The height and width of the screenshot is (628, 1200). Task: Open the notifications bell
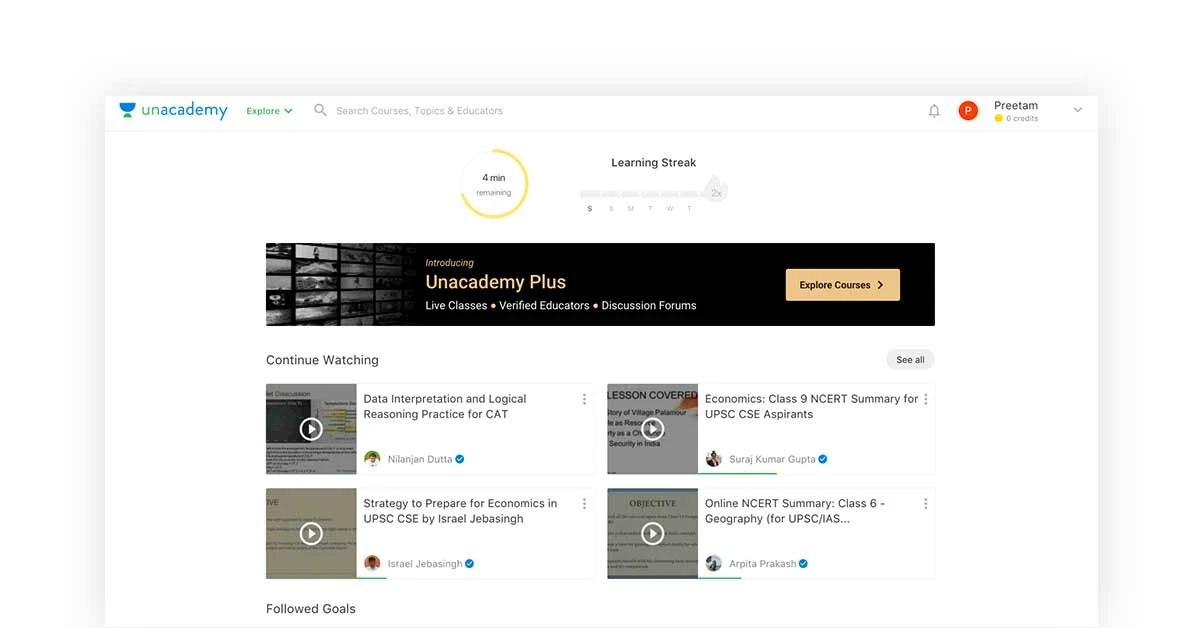[x=934, y=110]
